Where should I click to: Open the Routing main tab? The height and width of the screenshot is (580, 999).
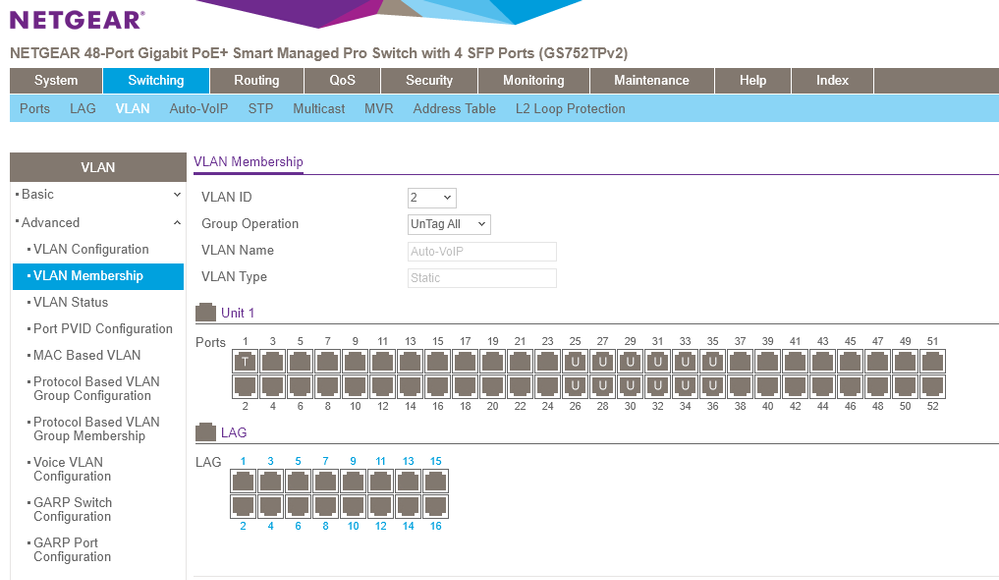(257, 80)
